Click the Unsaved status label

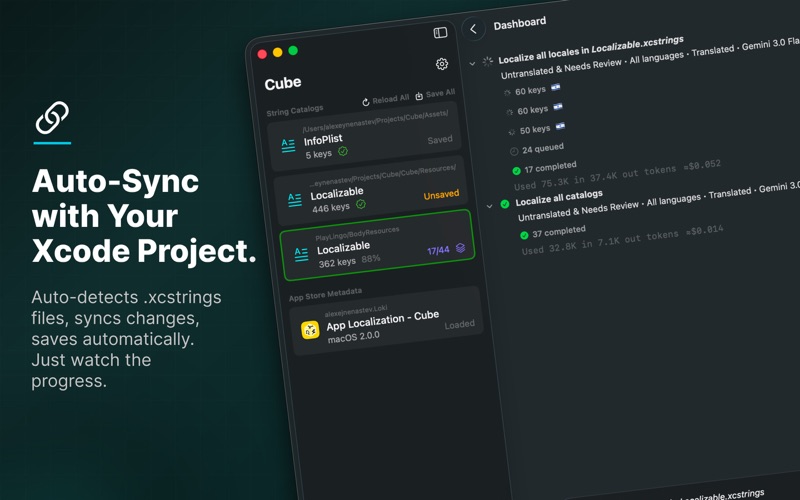pyautogui.click(x=441, y=194)
